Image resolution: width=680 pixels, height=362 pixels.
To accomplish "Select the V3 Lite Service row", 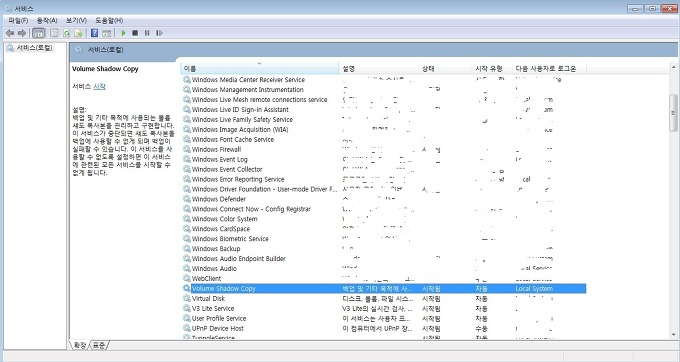I will (x=384, y=308).
